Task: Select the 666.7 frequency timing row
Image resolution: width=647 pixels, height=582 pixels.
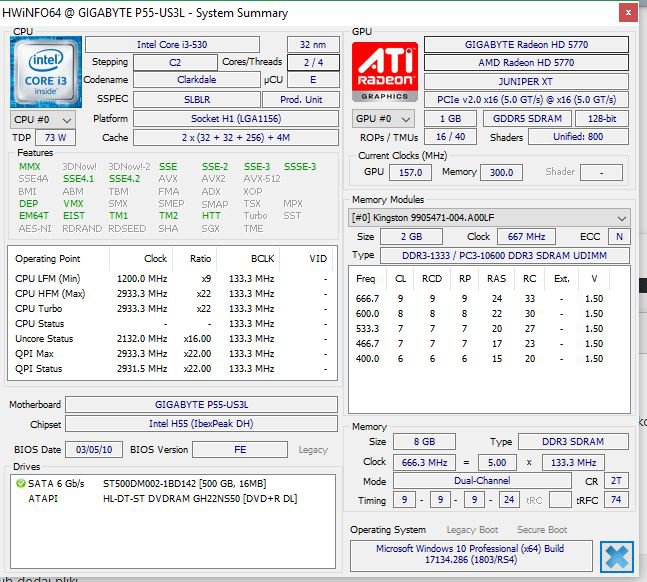Action: [489, 298]
